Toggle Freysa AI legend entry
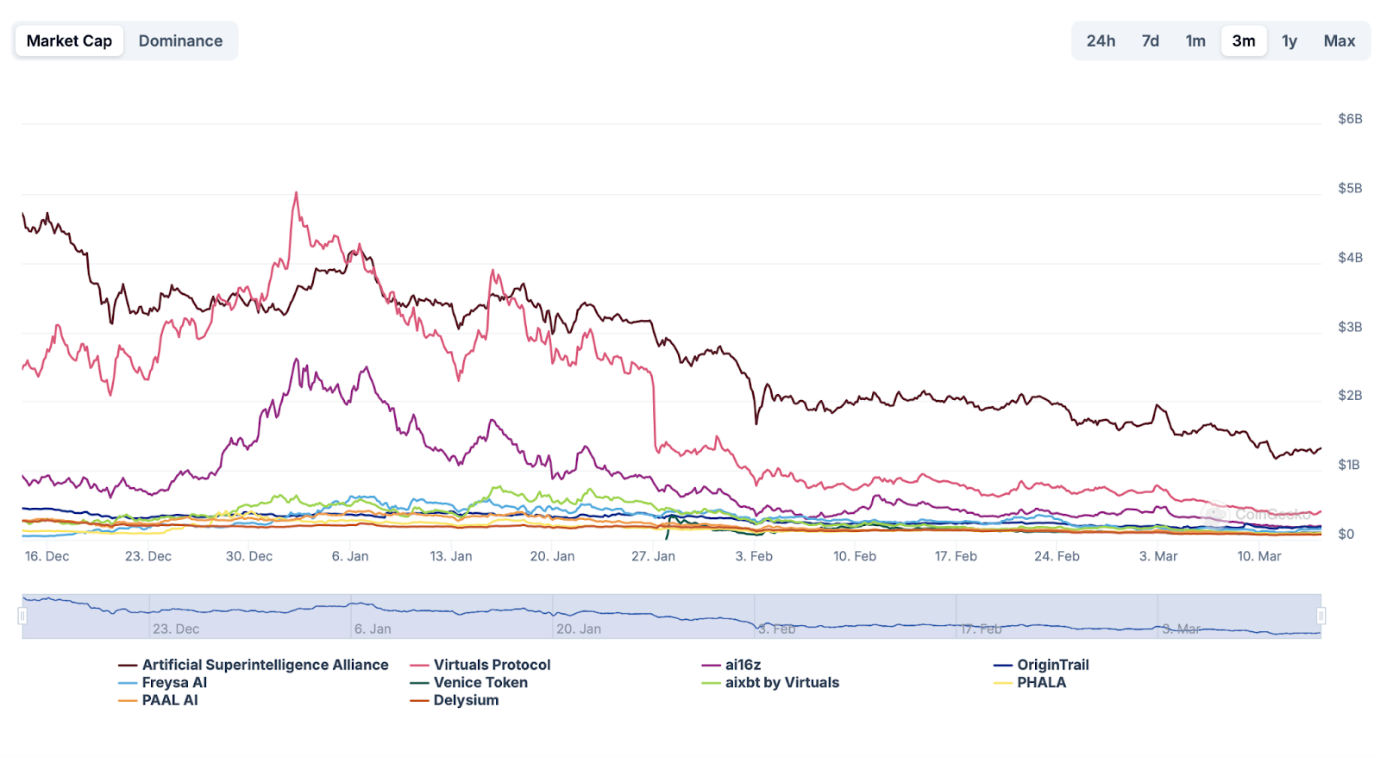Screen dimensions: 1380x757 (174, 683)
